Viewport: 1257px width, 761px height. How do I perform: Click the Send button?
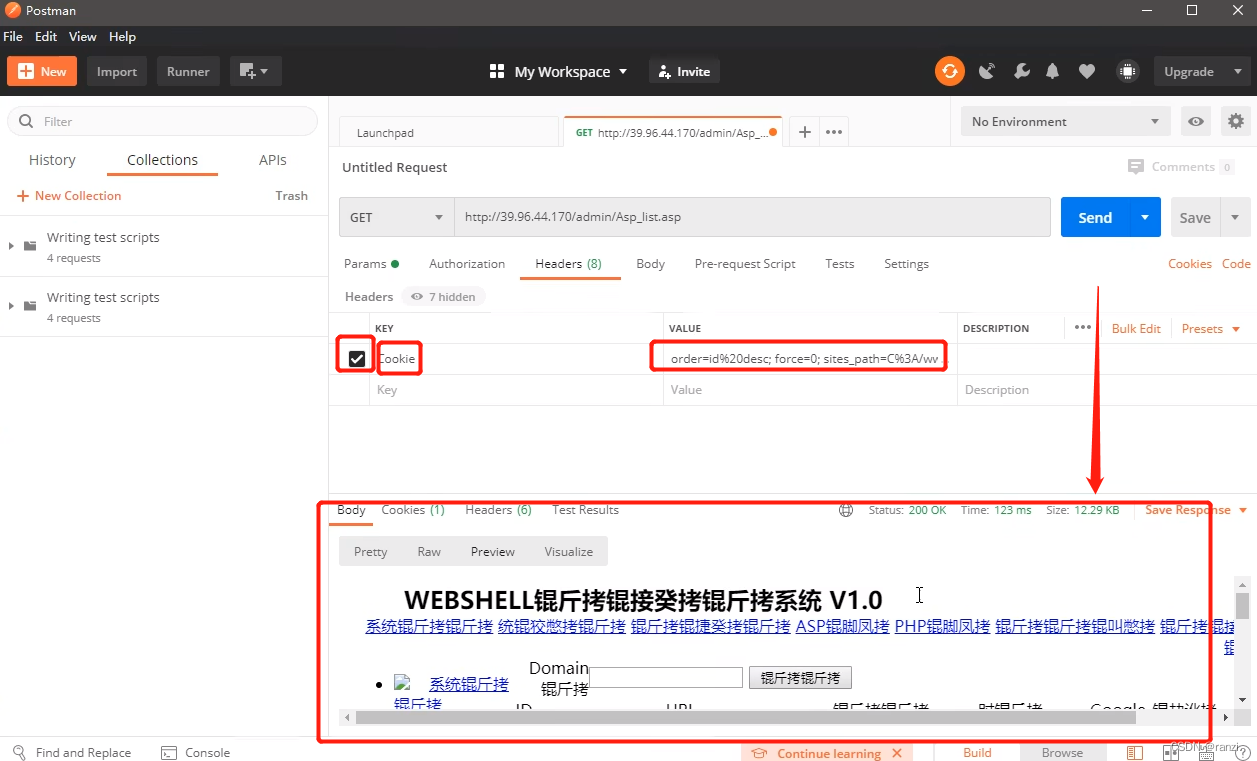1095,217
